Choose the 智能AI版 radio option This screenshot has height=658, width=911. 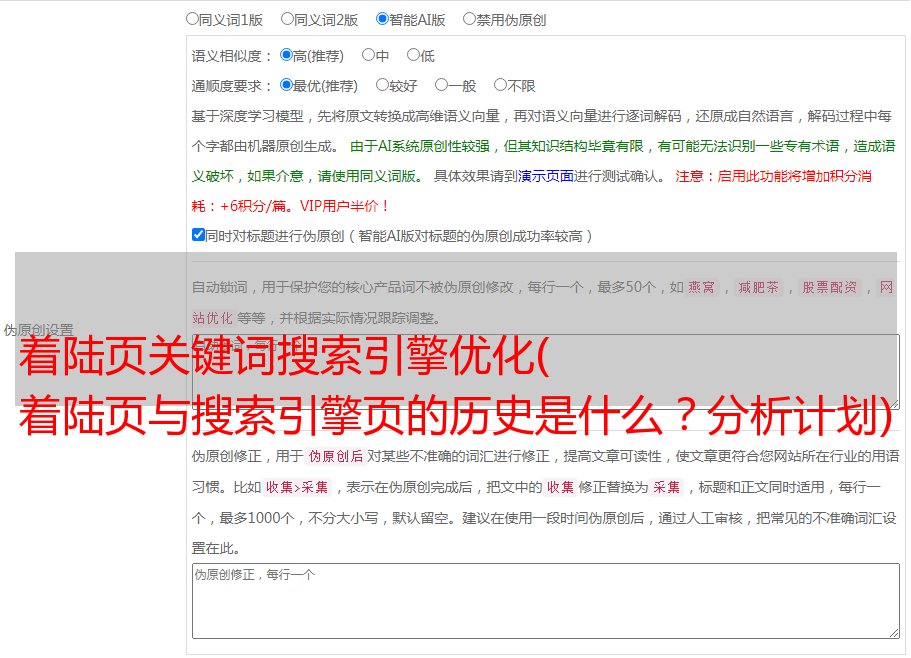(x=382, y=19)
